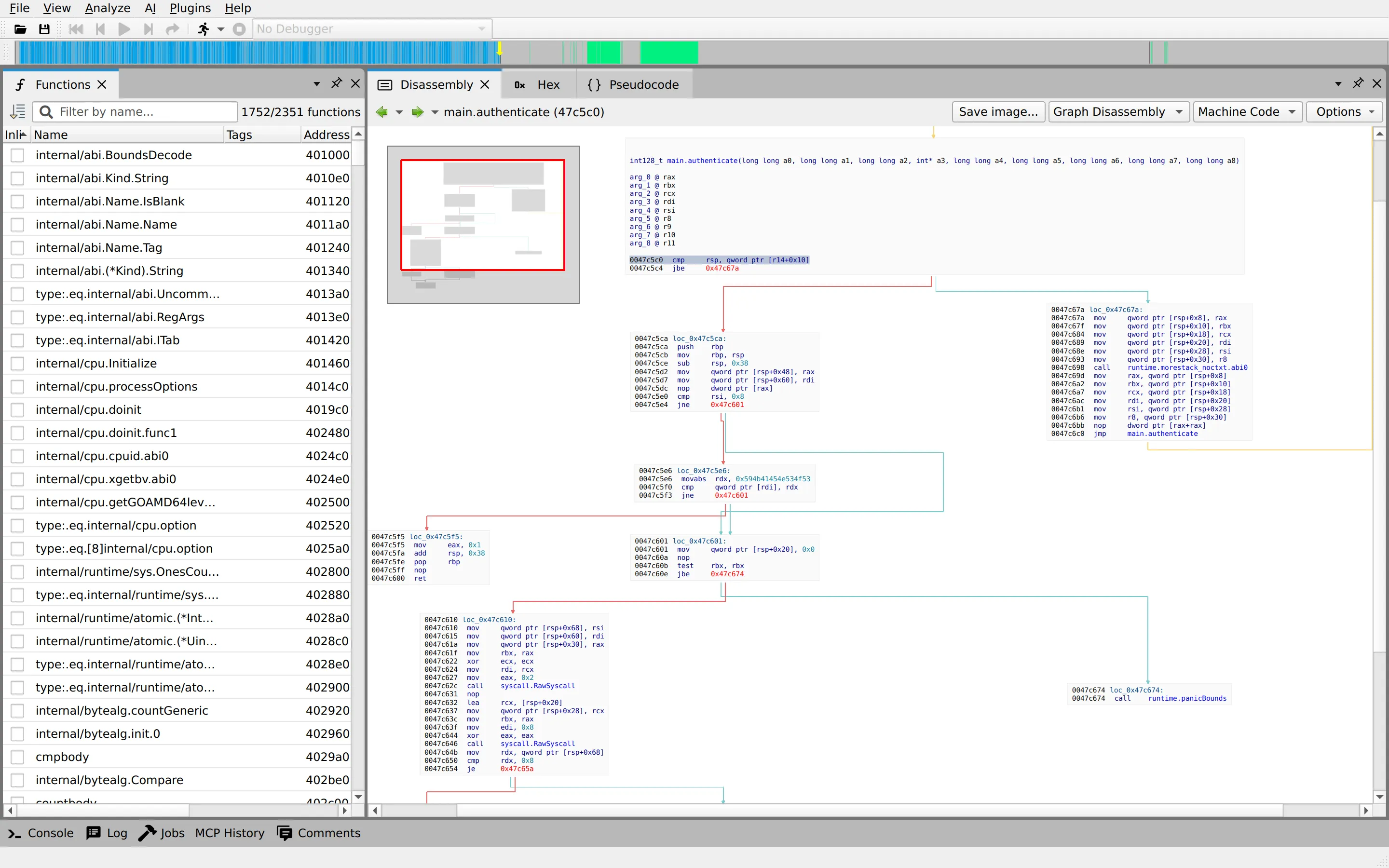Click the Save image... button
The image size is (1389, 868).
click(x=998, y=112)
